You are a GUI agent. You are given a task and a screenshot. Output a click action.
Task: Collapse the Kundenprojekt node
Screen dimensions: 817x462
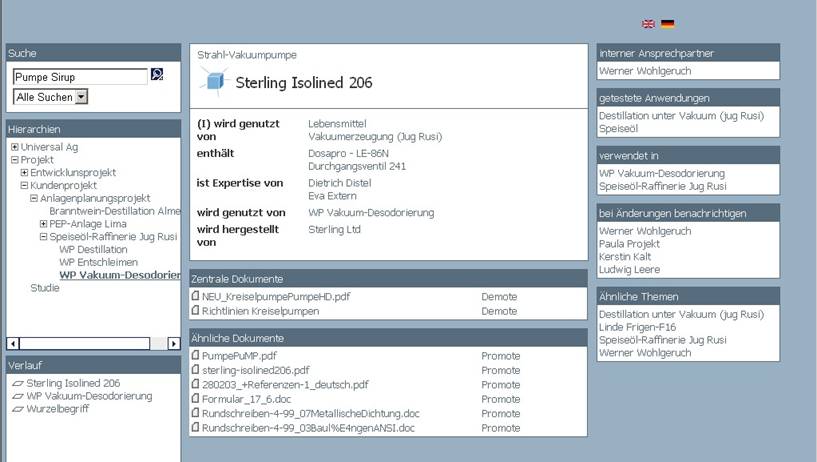(x=24, y=185)
